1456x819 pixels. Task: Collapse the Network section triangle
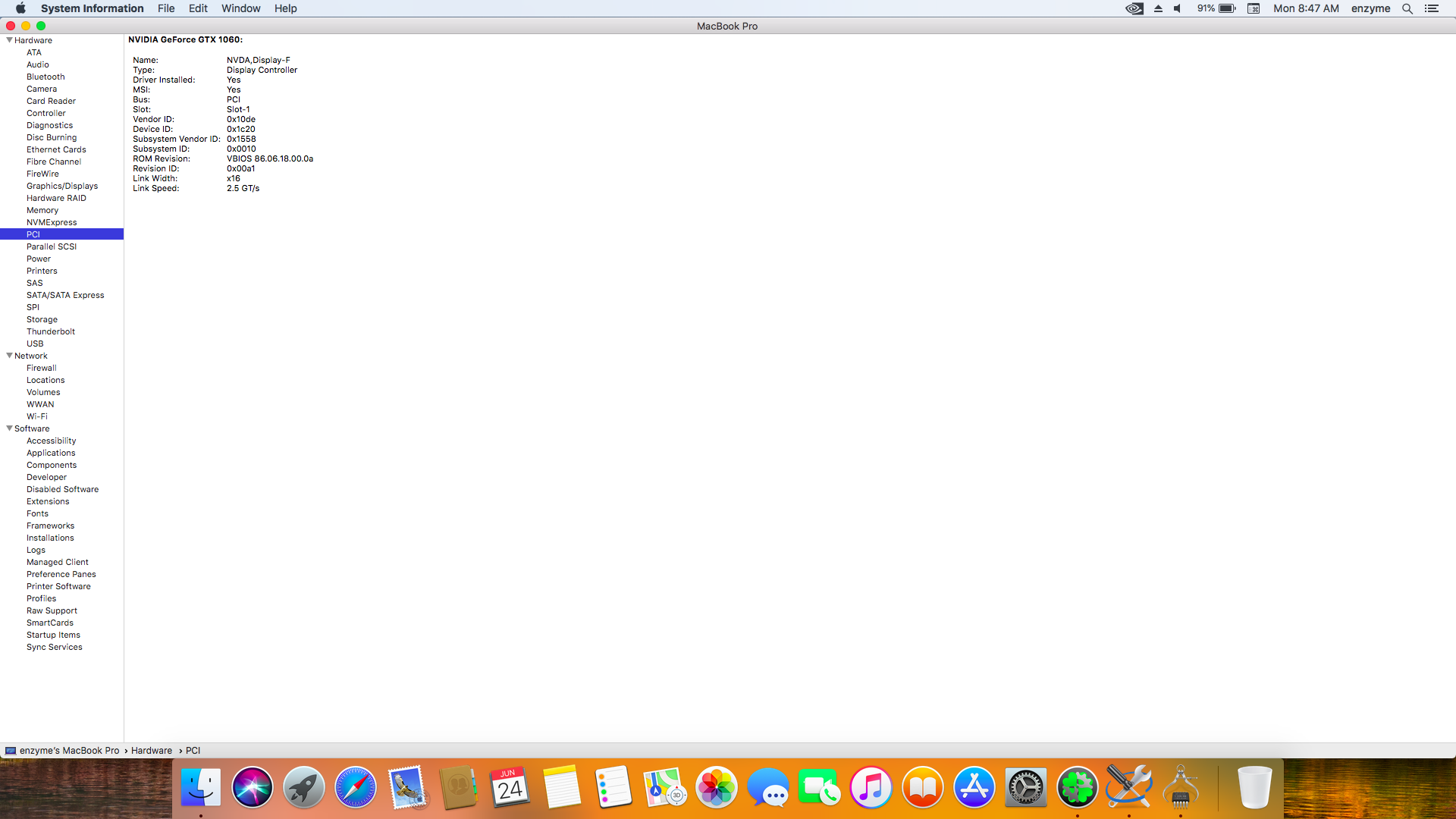(x=9, y=356)
